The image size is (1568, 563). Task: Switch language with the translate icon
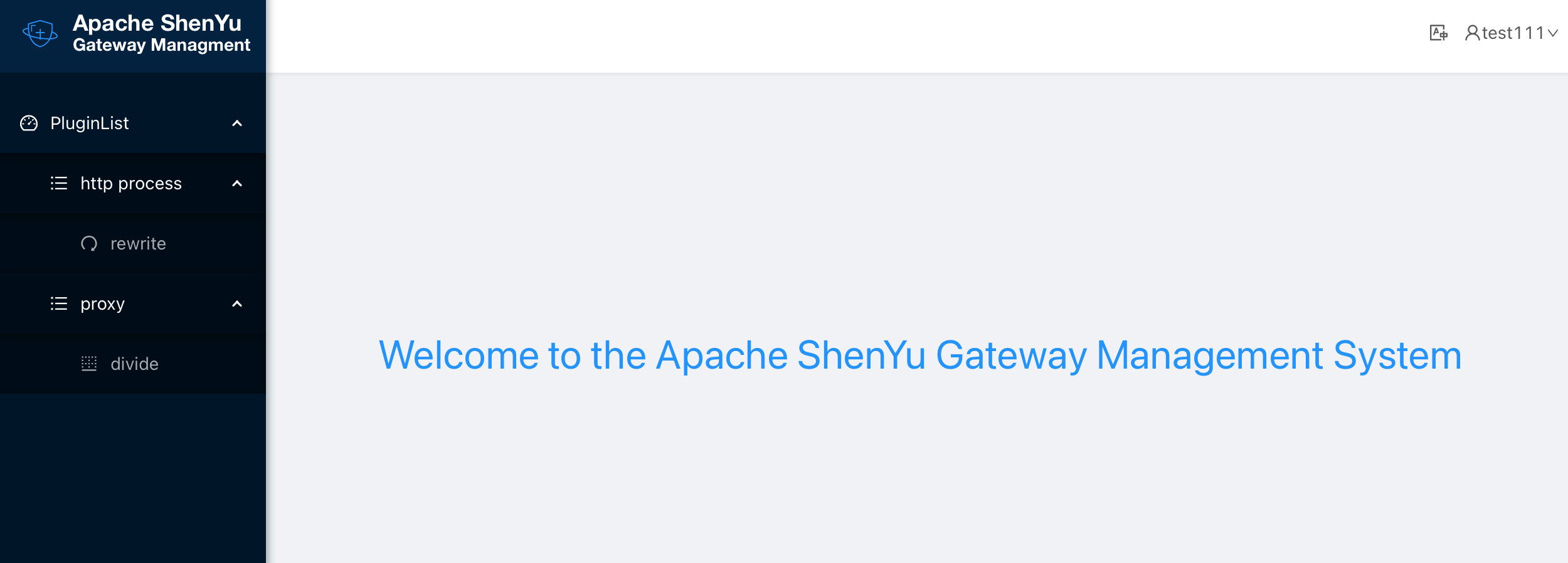pyautogui.click(x=1438, y=33)
